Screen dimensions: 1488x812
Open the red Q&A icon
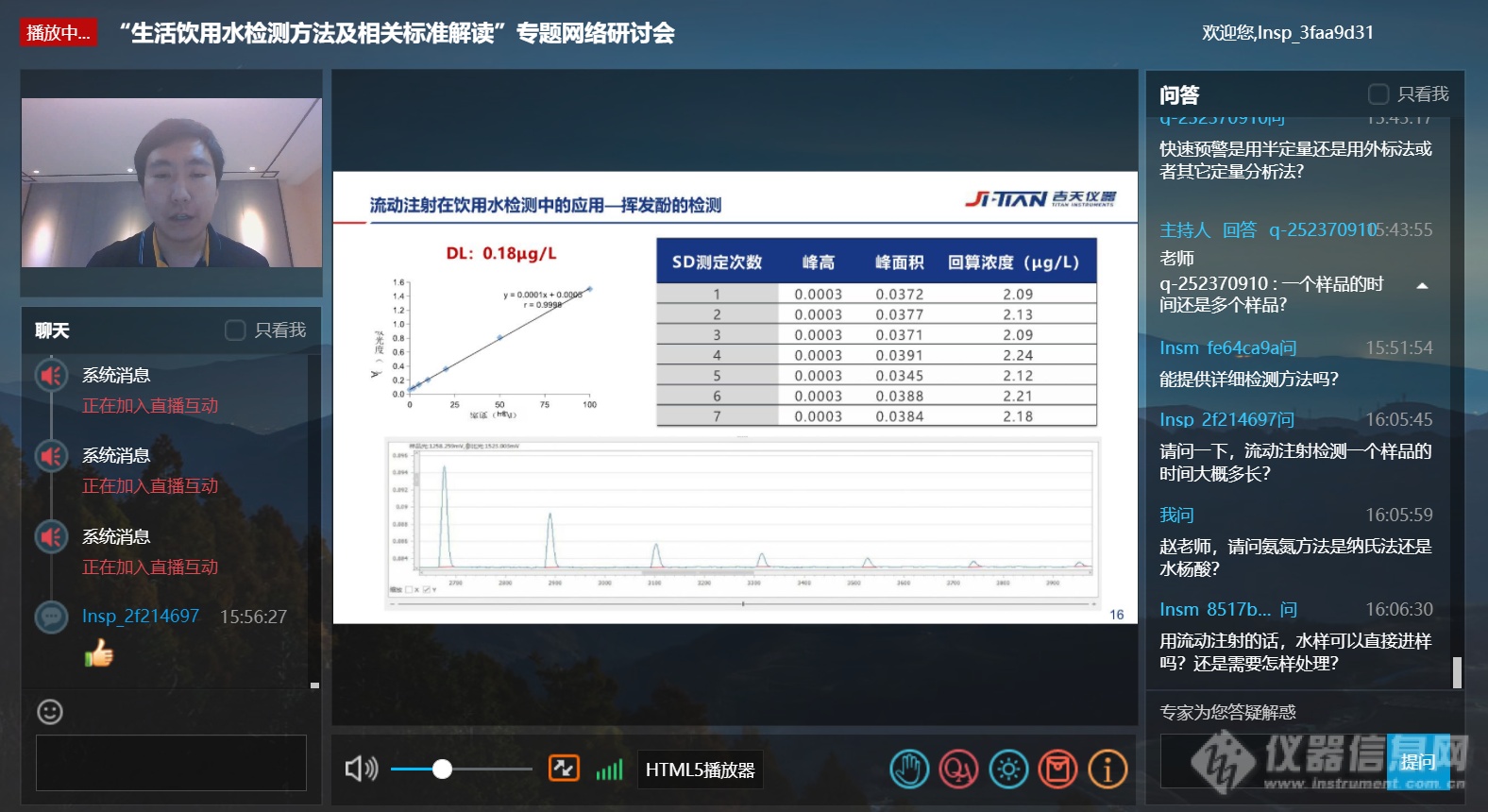pyautogui.click(x=958, y=770)
